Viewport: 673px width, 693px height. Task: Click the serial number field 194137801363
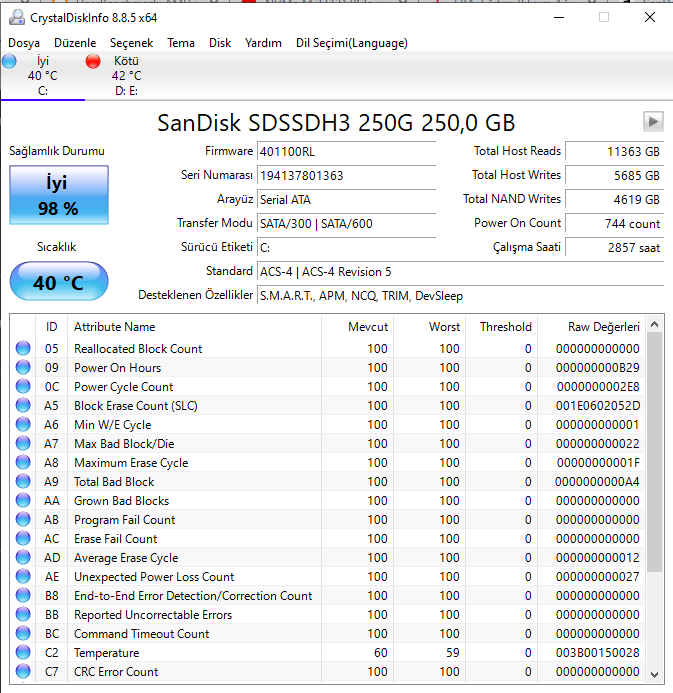coord(346,175)
